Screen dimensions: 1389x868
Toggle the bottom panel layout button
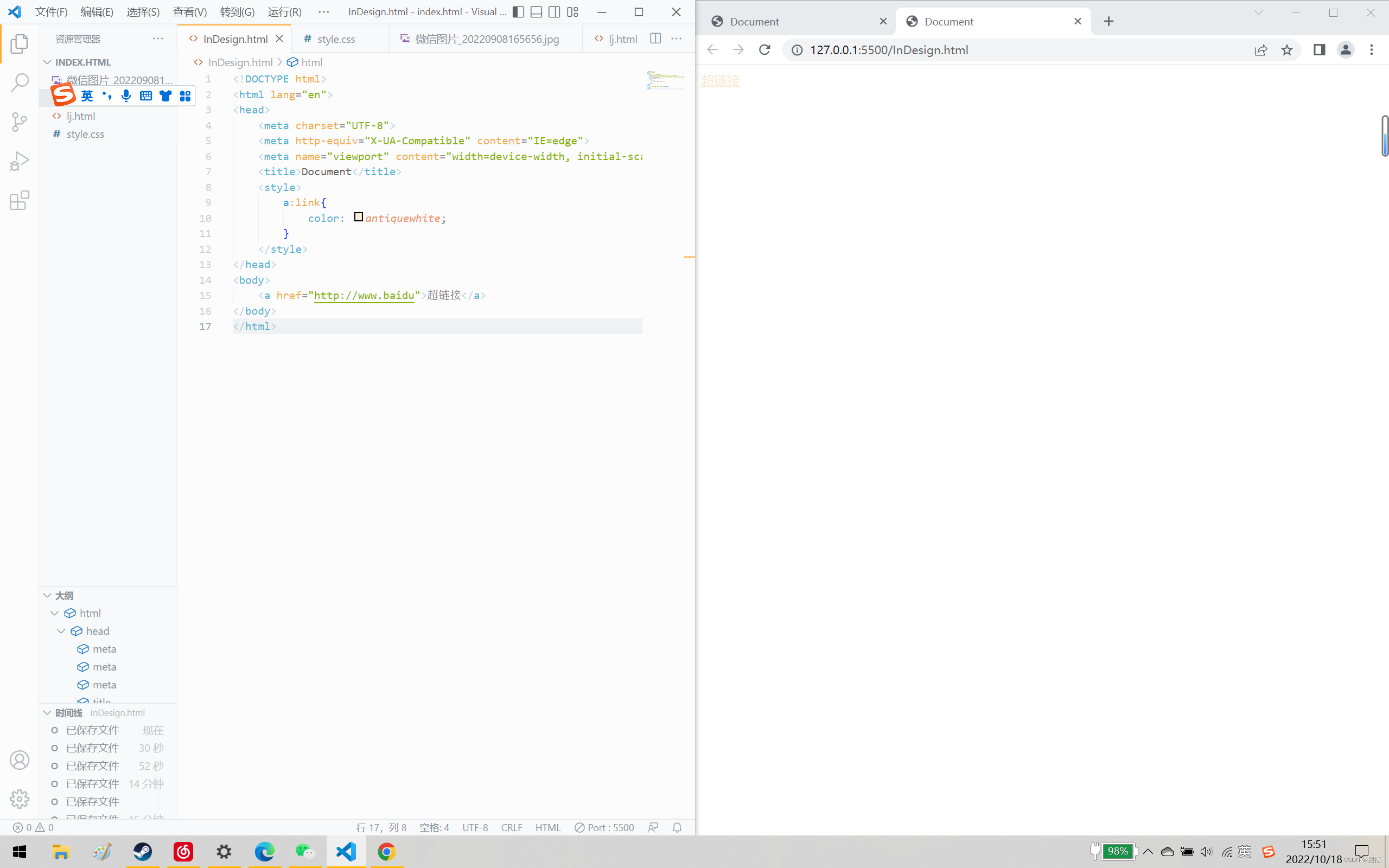[x=536, y=12]
